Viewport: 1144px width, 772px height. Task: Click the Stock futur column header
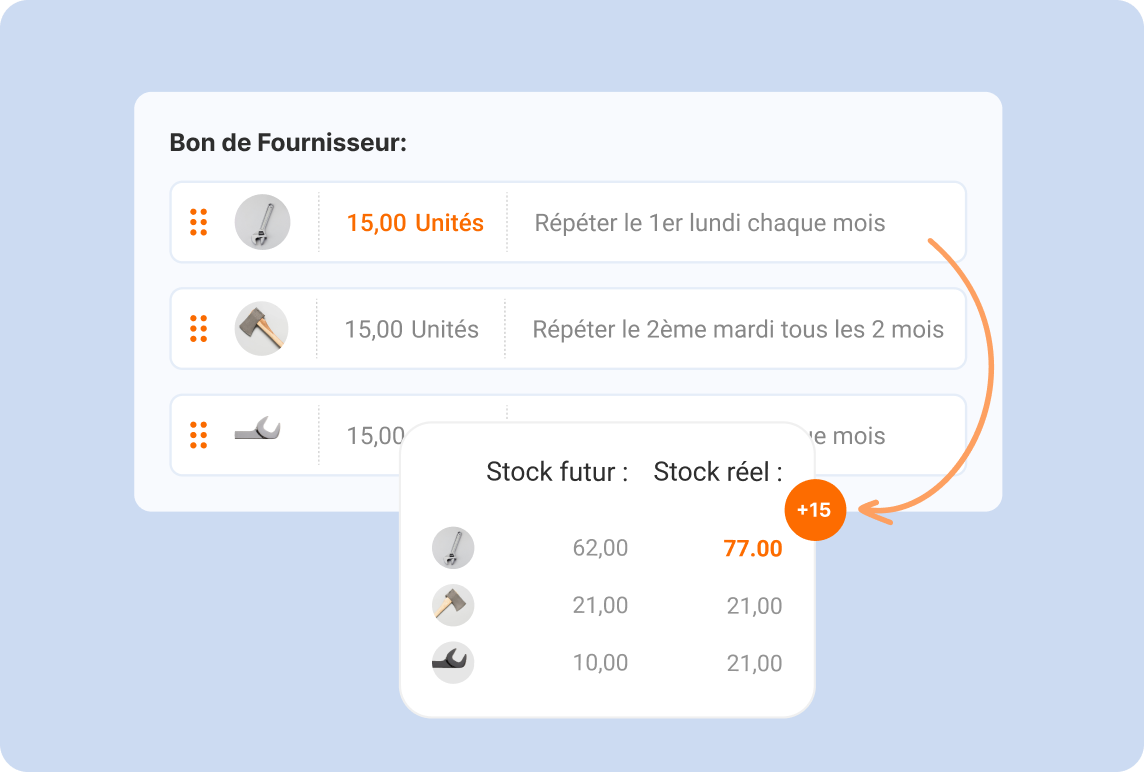pyautogui.click(x=557, y=472)
